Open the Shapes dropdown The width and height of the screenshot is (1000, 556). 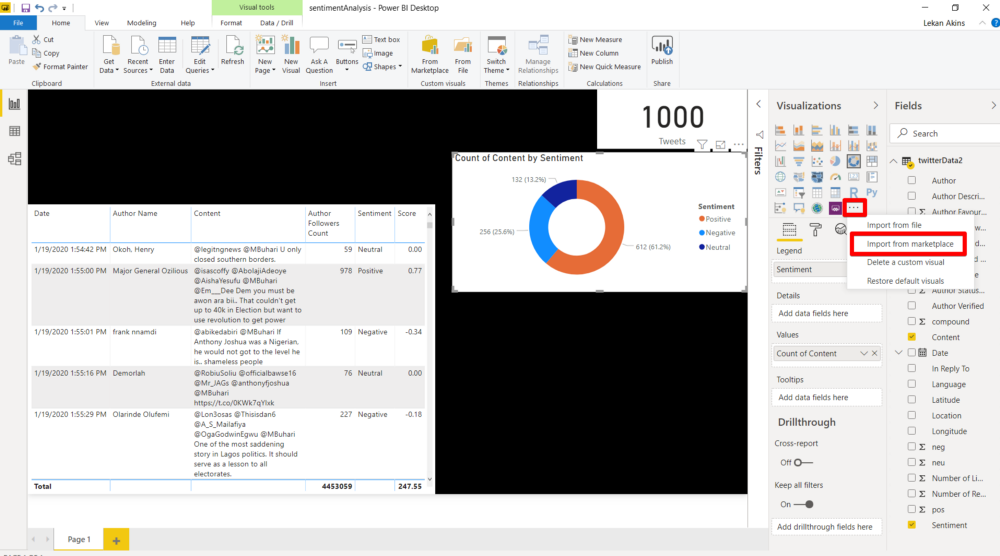point(383,66)
